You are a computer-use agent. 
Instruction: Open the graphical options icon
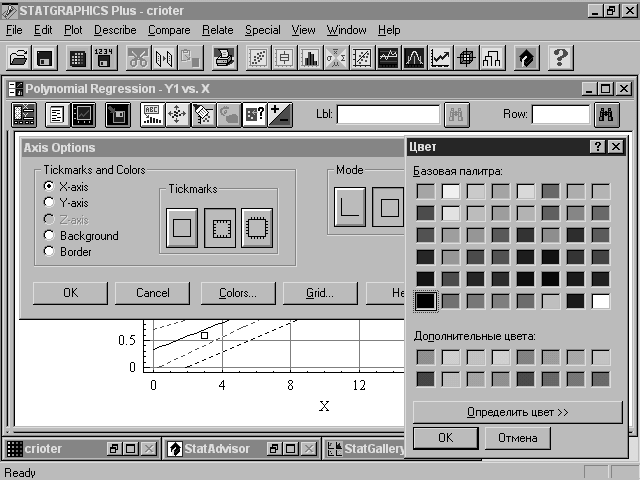click(83, 115)
